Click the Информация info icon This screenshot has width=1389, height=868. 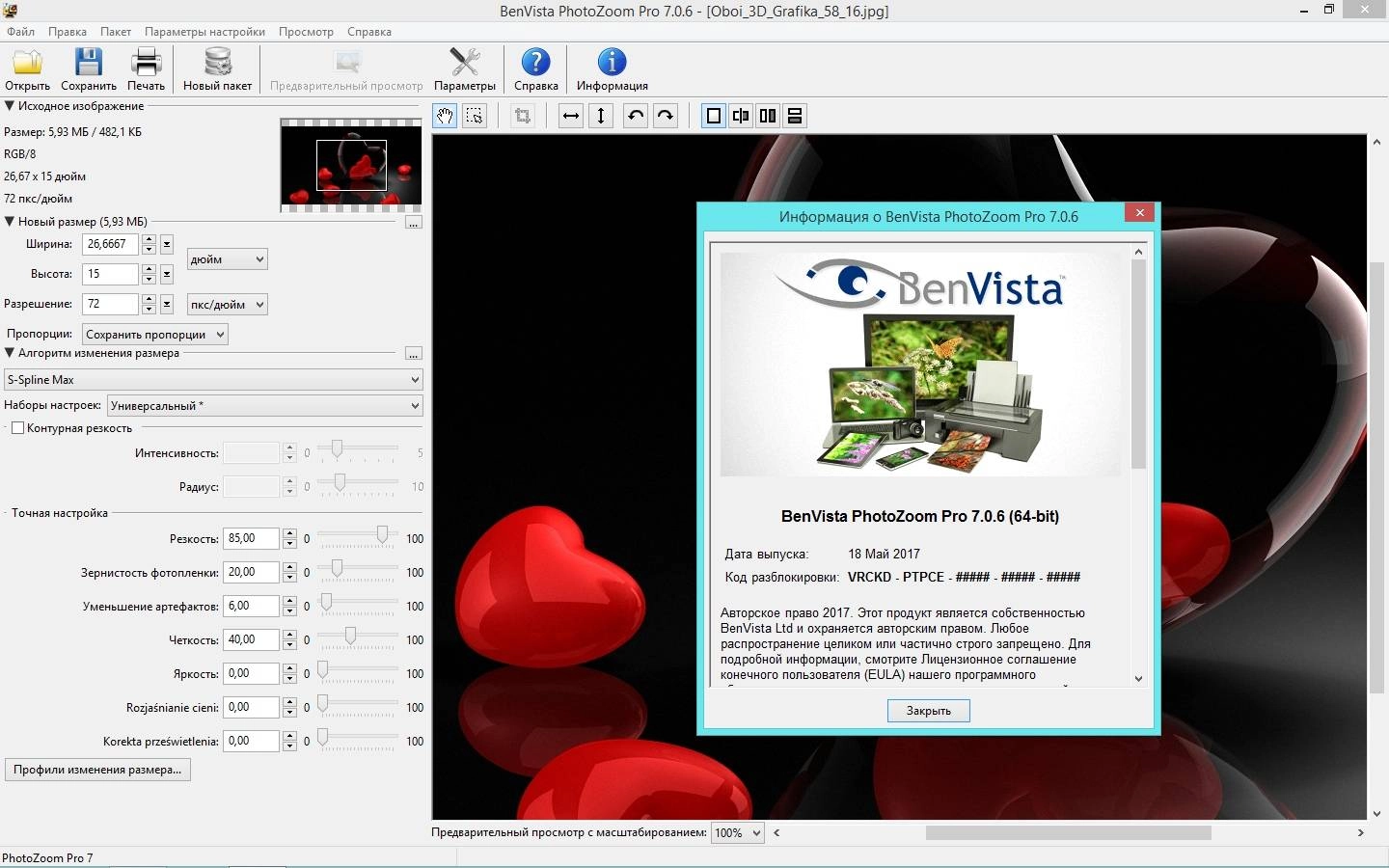tap(612, 69)
